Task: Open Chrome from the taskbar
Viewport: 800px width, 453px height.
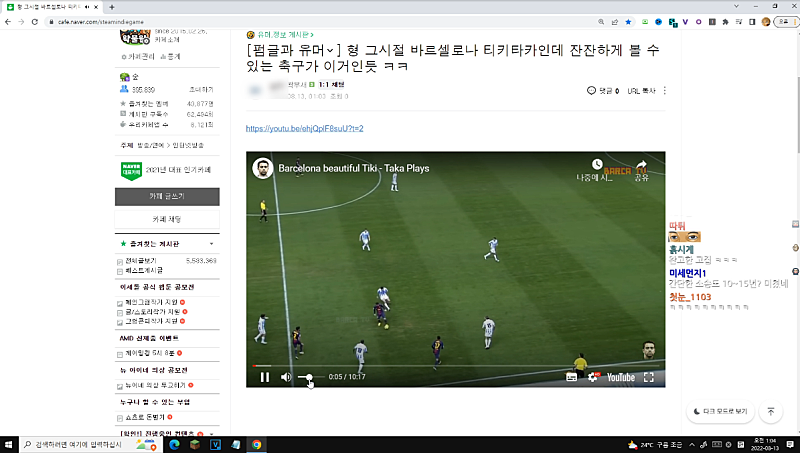Action: pos(256,445)
